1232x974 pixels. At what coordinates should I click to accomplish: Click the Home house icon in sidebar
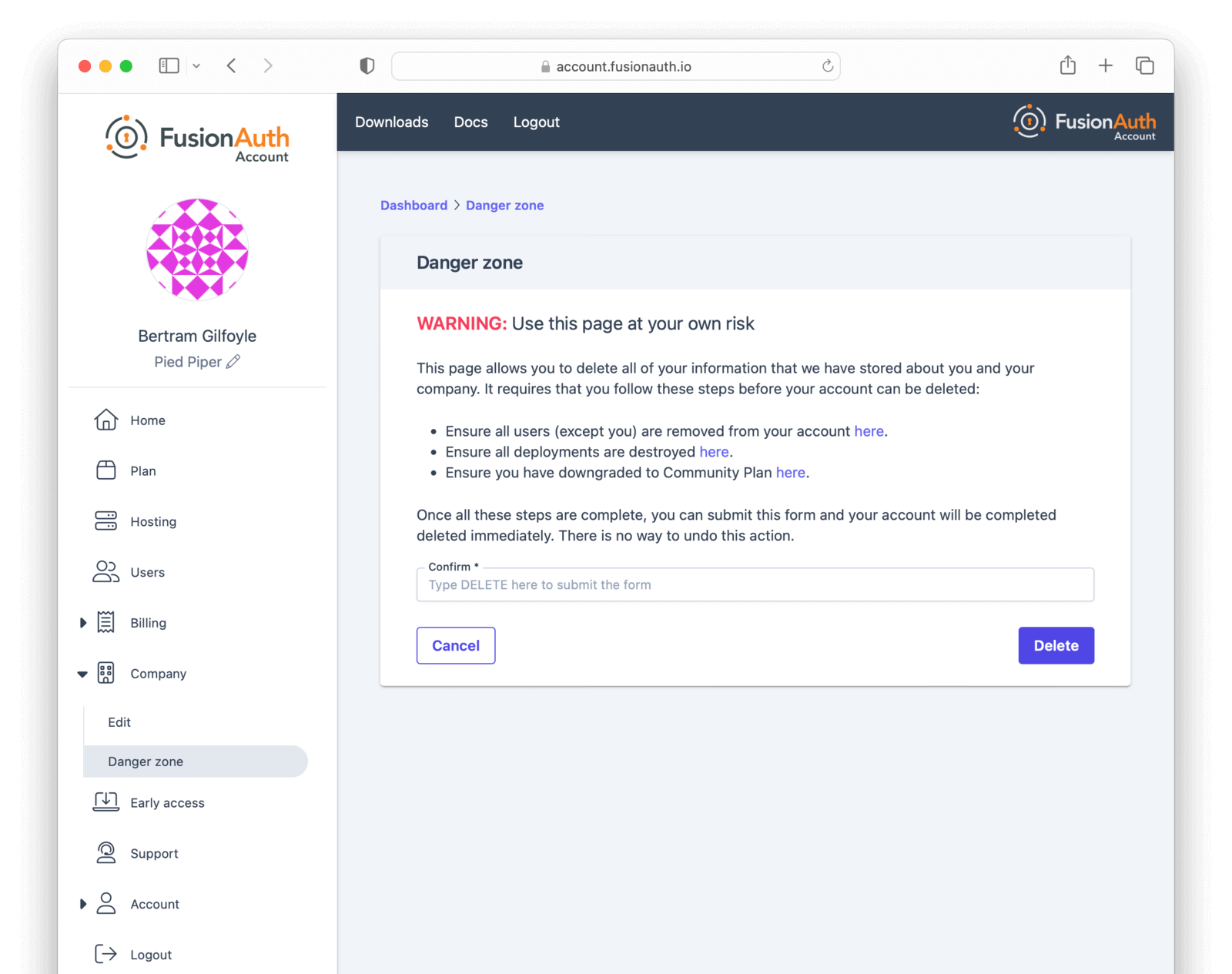(x=105, y=420)
